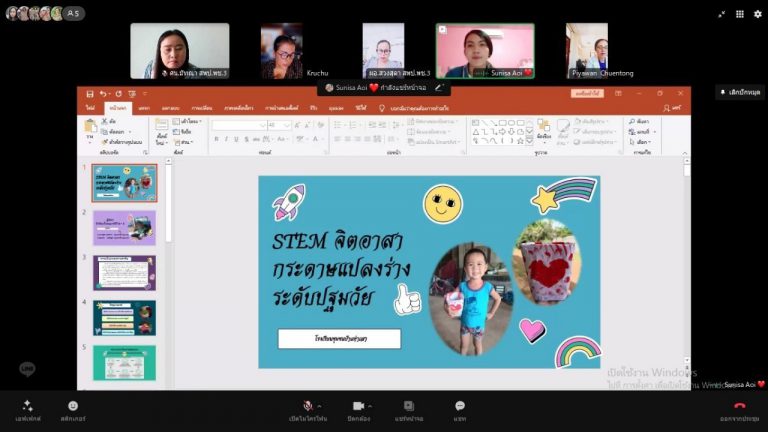Screen dimensions: 768x432
Task: Click the share screen icon
Action: [409, 405]
